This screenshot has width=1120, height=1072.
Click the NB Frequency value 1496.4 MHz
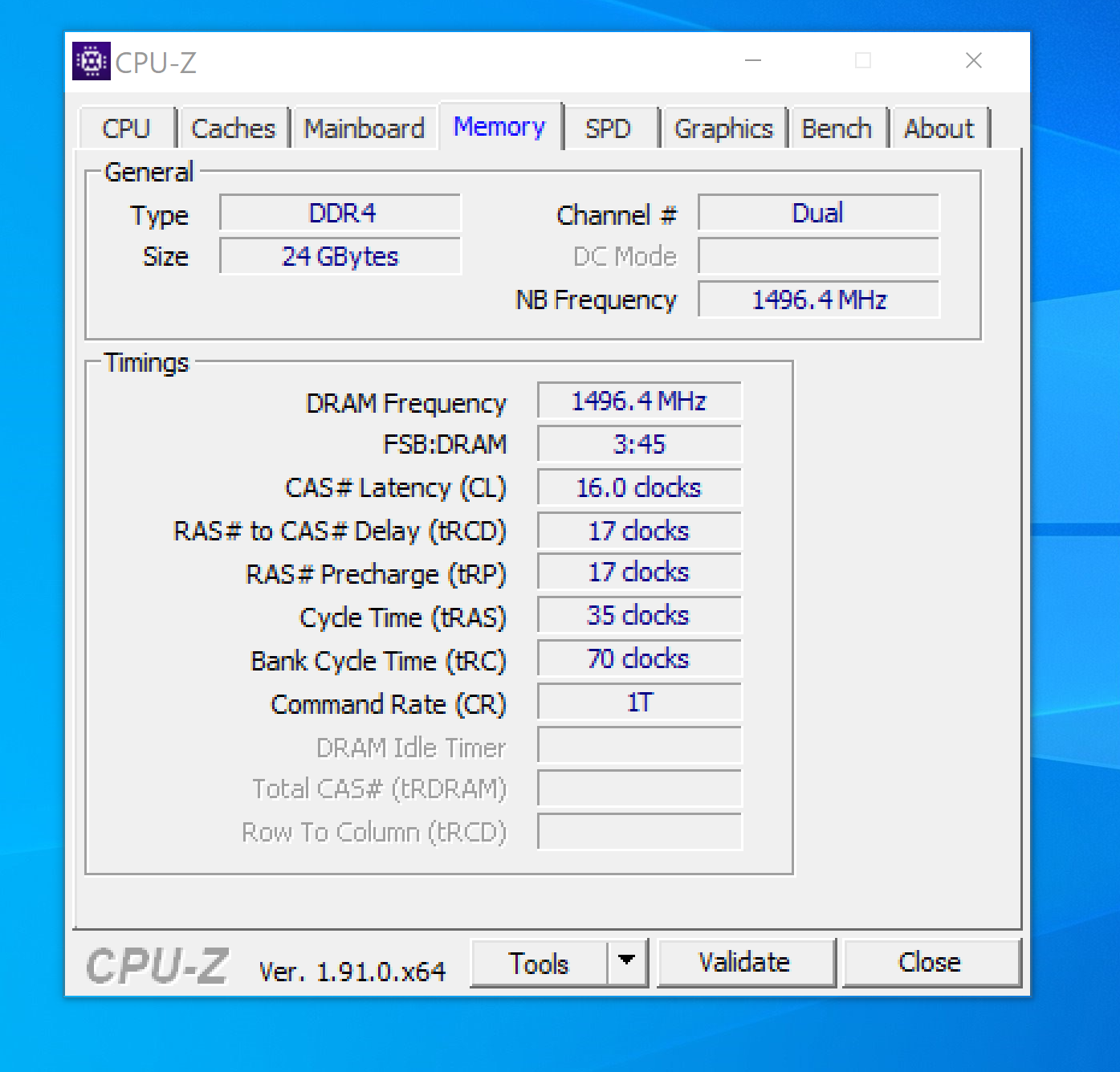818,300
